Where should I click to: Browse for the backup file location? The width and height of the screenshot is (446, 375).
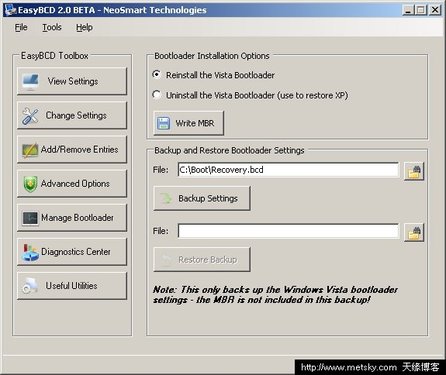(x=414, y=171)
